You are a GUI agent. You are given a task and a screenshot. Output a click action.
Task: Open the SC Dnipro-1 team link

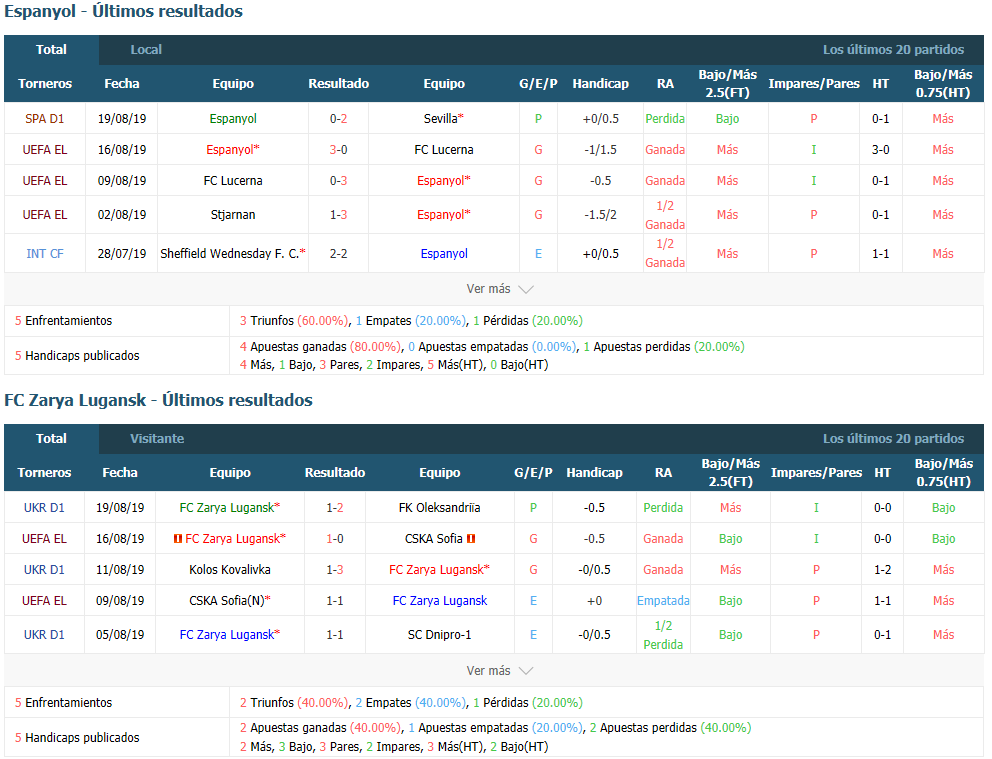(439, 635)
